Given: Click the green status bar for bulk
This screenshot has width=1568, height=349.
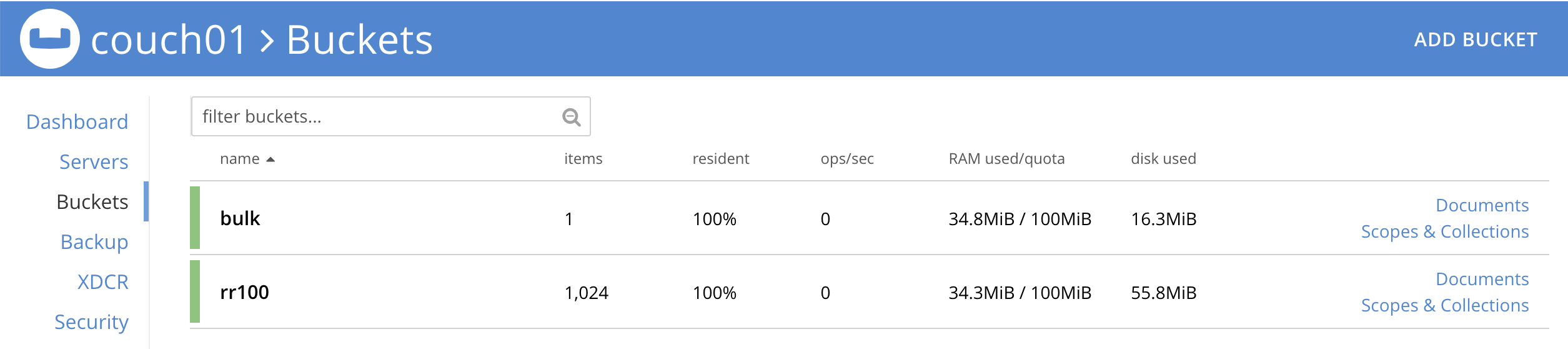Looking at the screenshot, I should (x=195, y=218).
